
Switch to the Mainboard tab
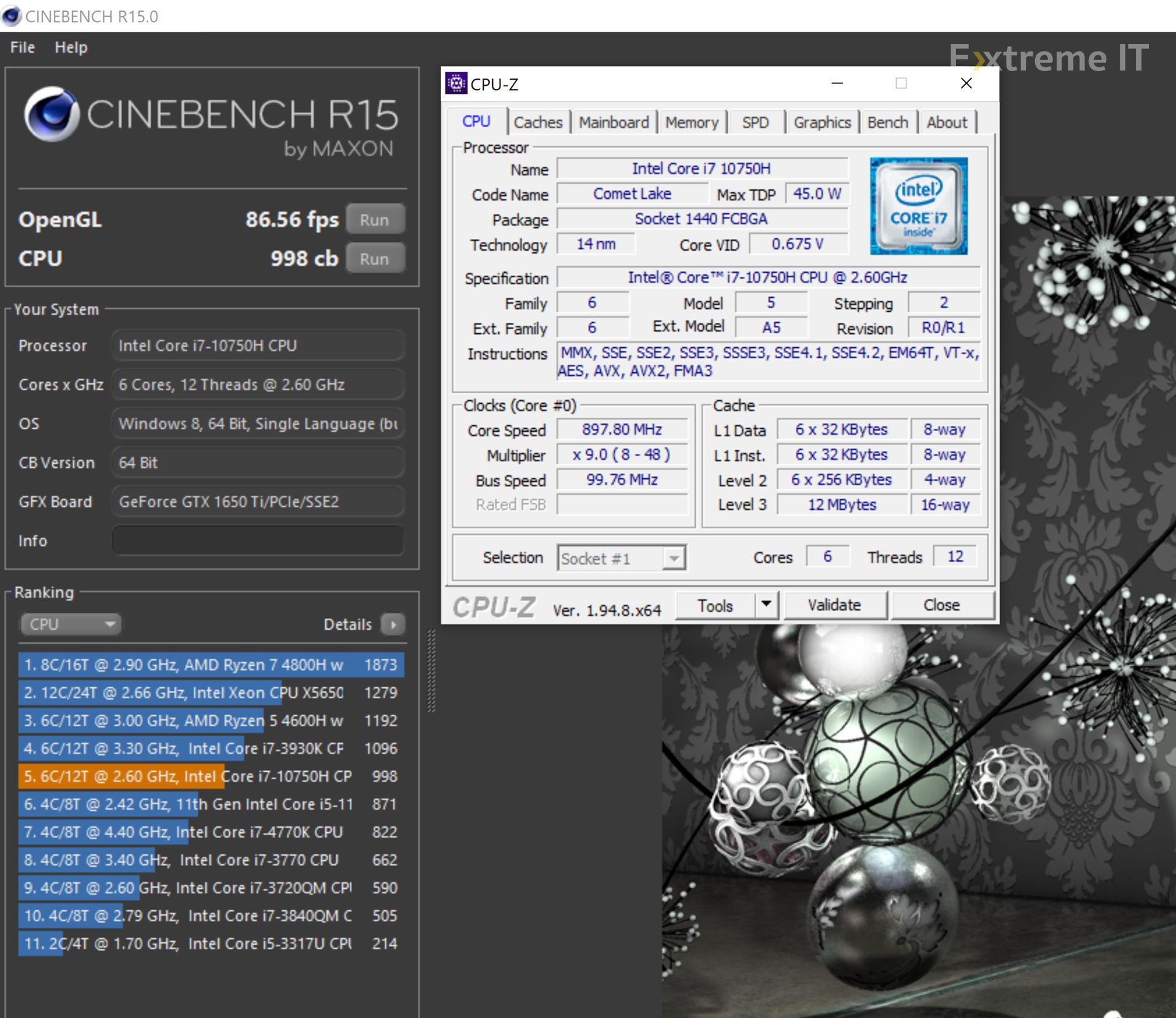614,123
